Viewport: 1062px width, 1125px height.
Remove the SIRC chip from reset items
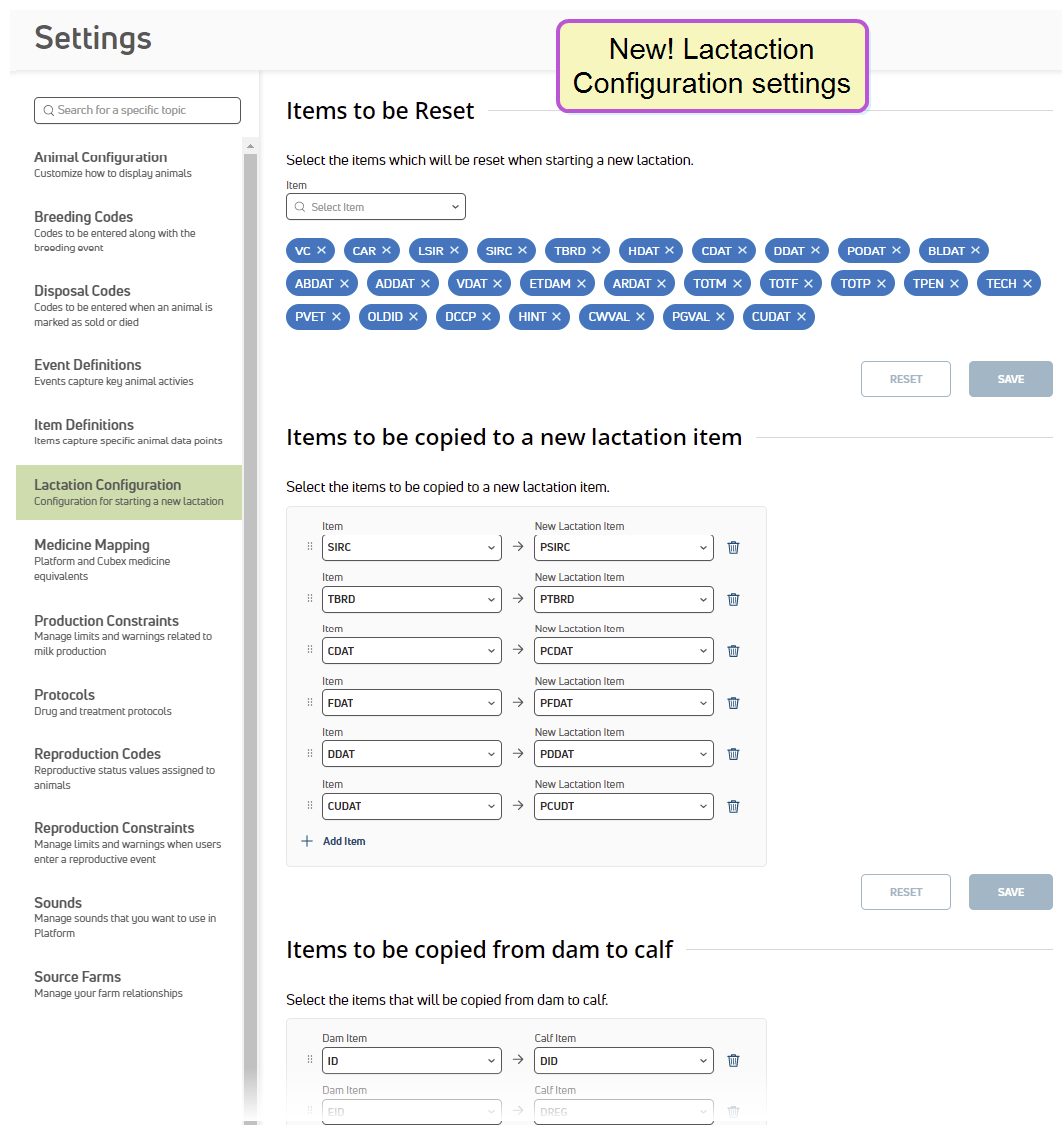click(x=522, y=250)
